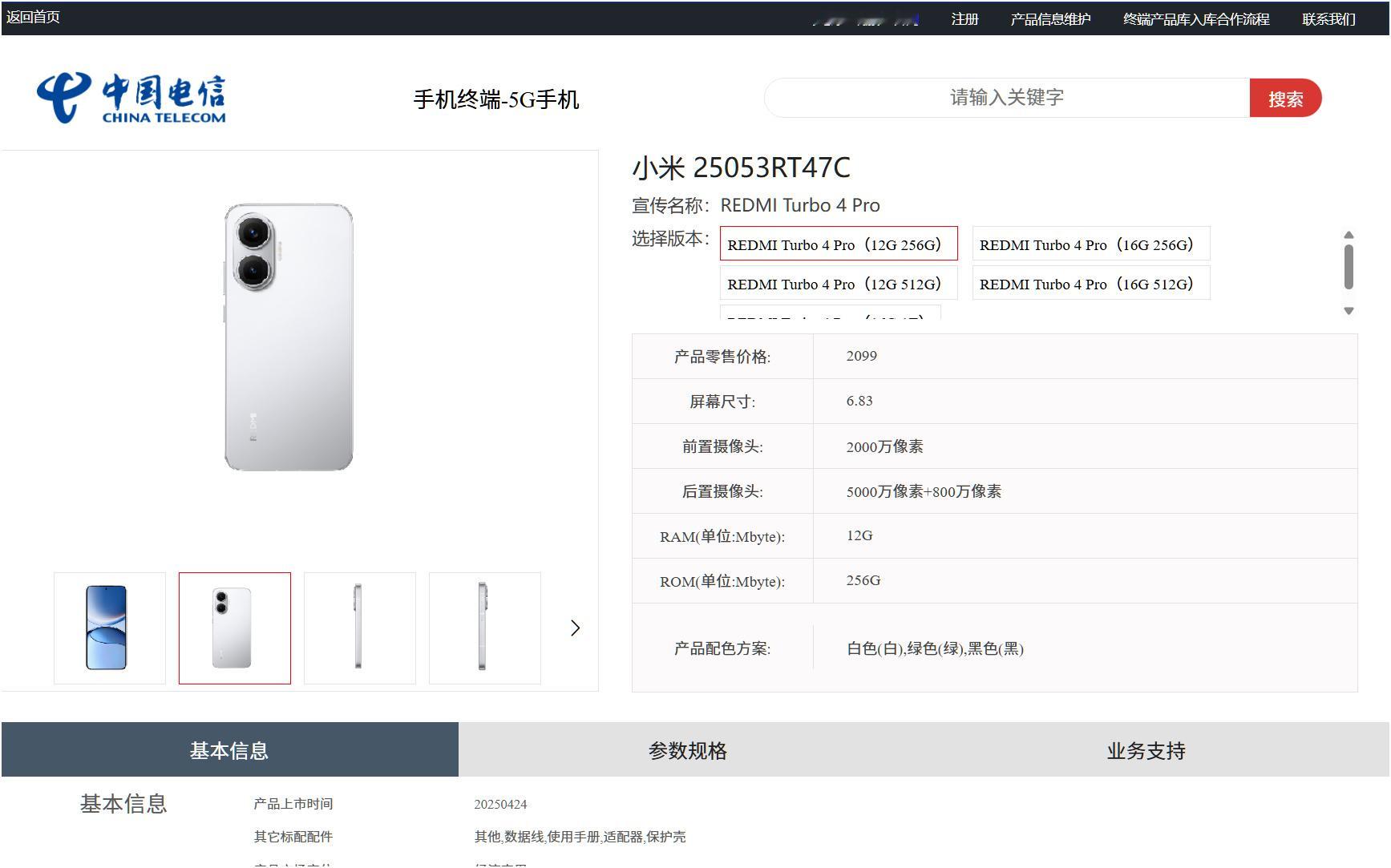The image size is (1391, 868).
Task: Select the white back-view phone thumbnail
Action: [235, 628]
